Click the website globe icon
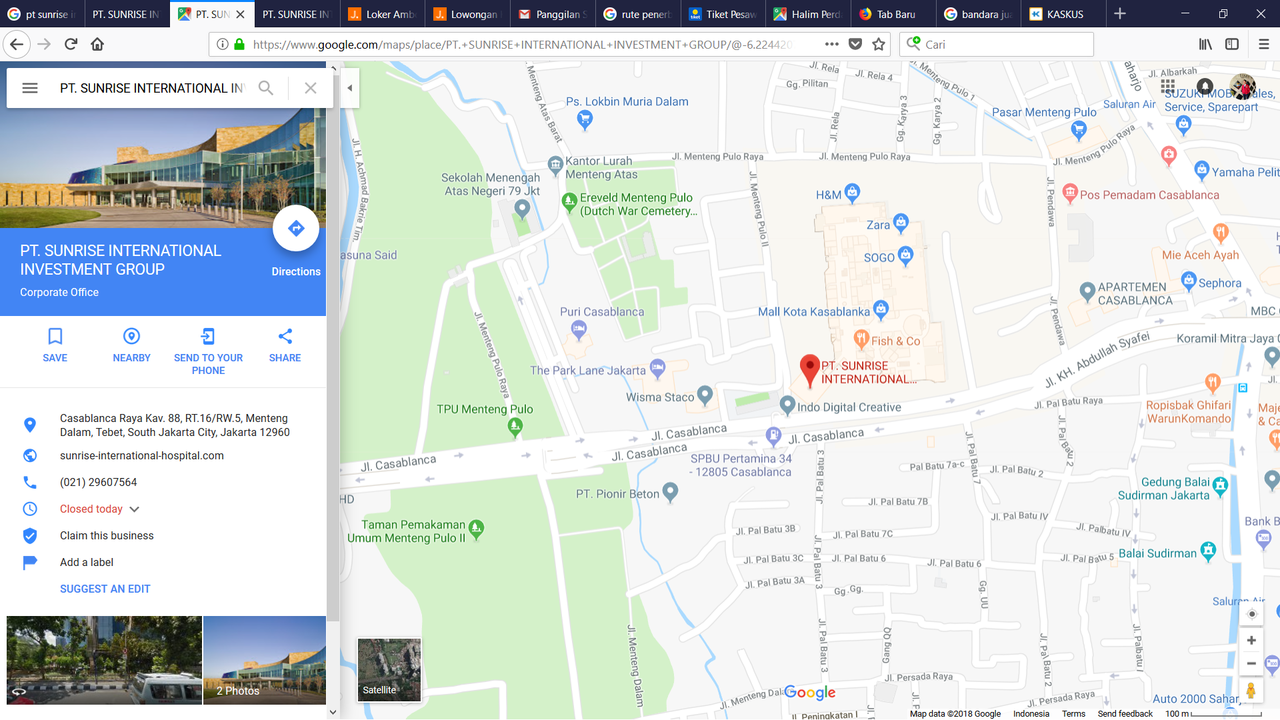 coord(30,456)
